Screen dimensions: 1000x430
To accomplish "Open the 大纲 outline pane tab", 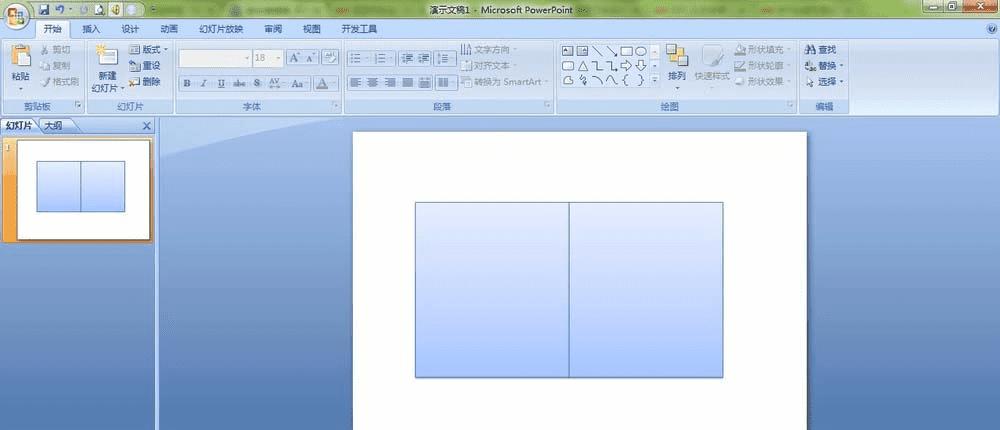I will coord(54,126).
